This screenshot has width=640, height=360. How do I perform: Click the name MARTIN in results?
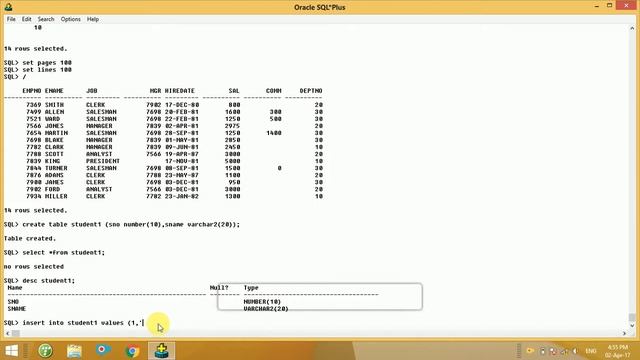(x=56, y=133)
